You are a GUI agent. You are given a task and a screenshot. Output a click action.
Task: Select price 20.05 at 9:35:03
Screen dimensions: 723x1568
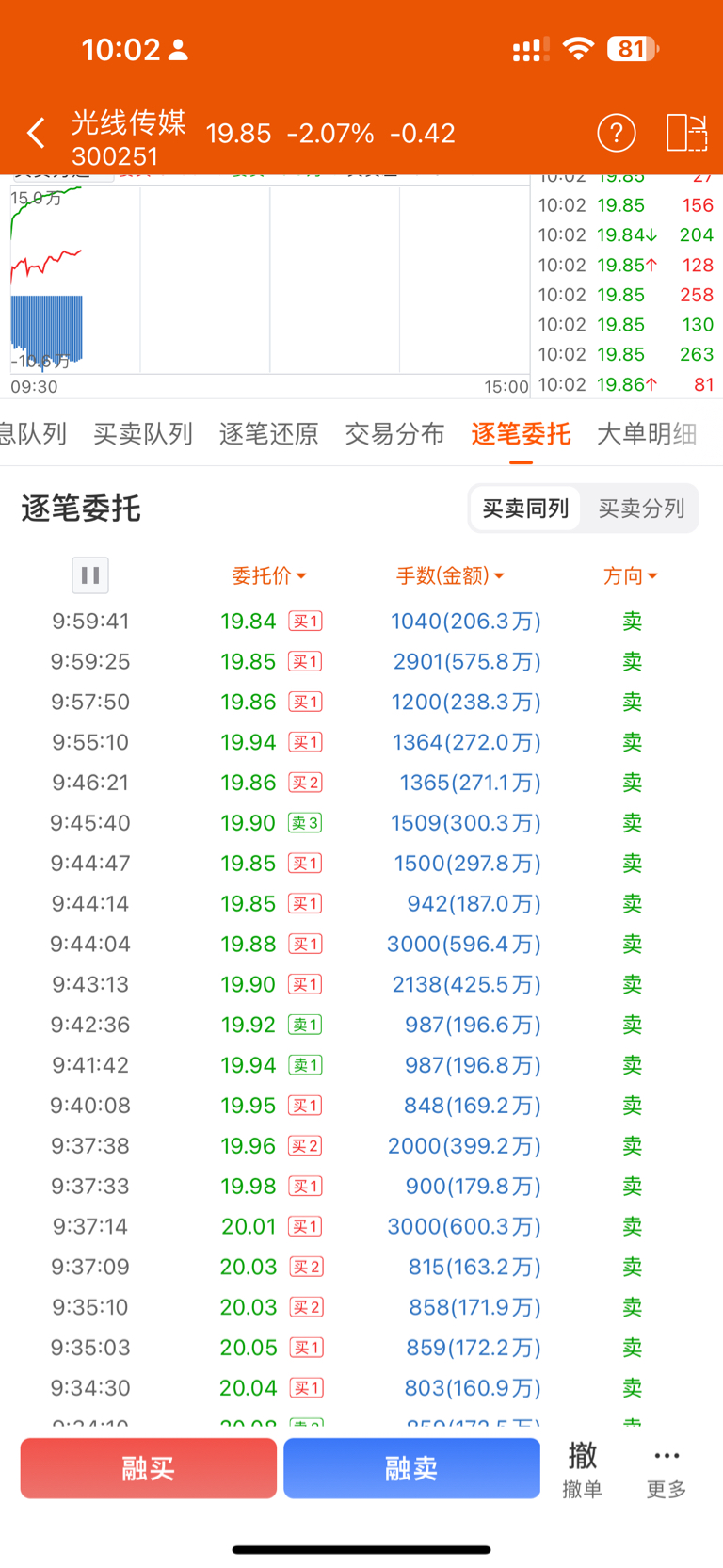coord(249,1348)
